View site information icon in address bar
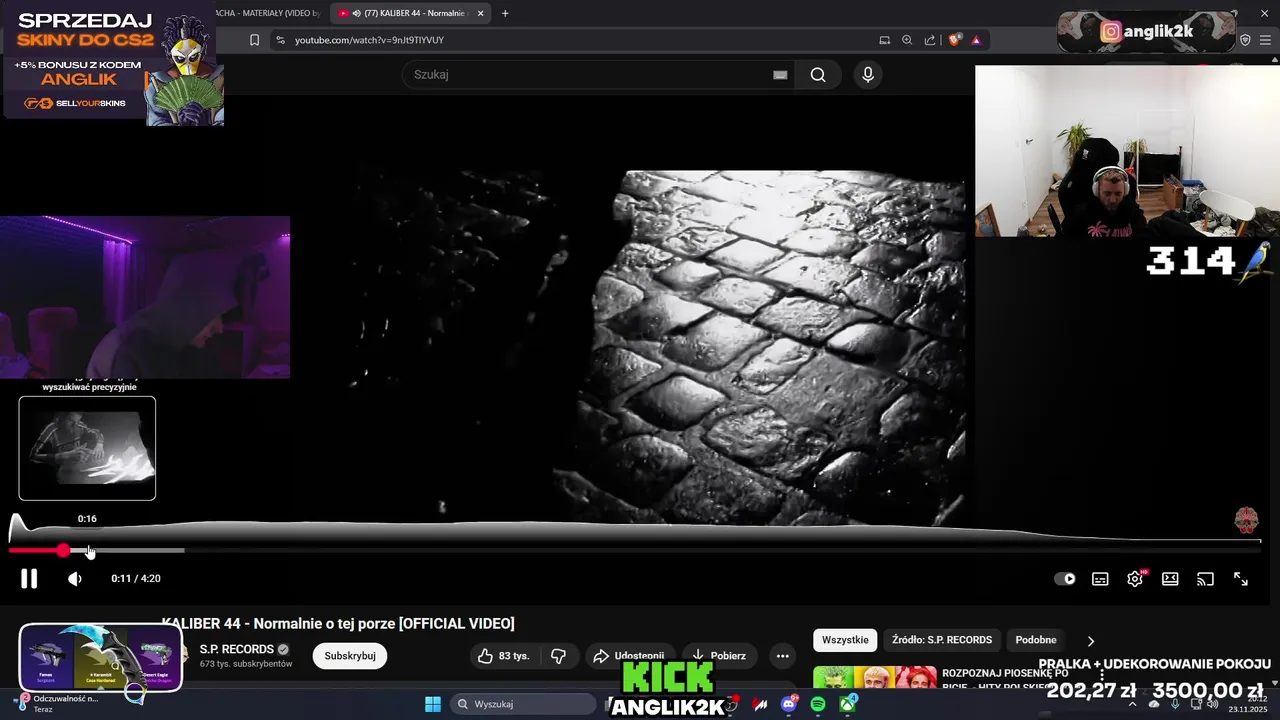The width and height of the screenshot is (1280, 720). point(281,40)
